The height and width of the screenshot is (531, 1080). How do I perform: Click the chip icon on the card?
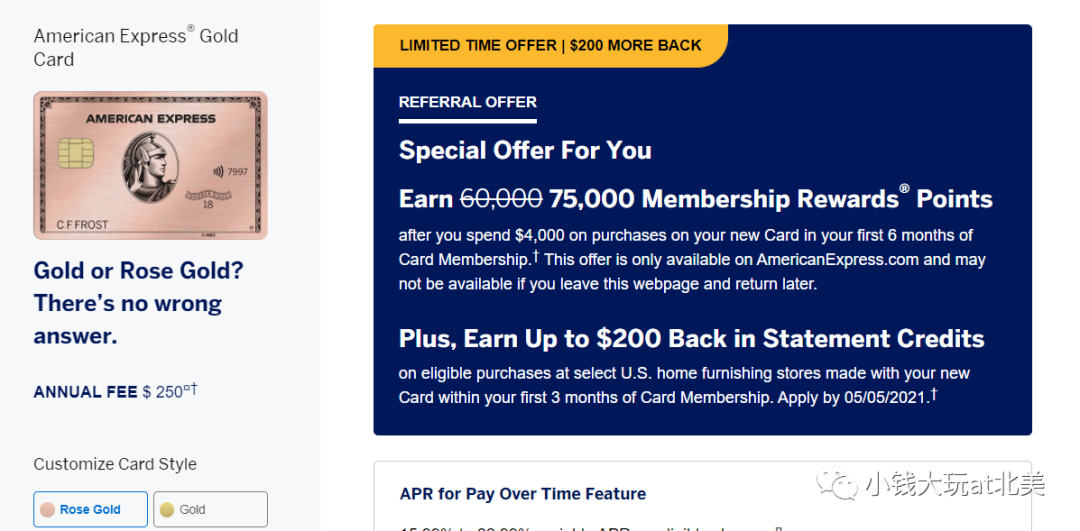76,153
